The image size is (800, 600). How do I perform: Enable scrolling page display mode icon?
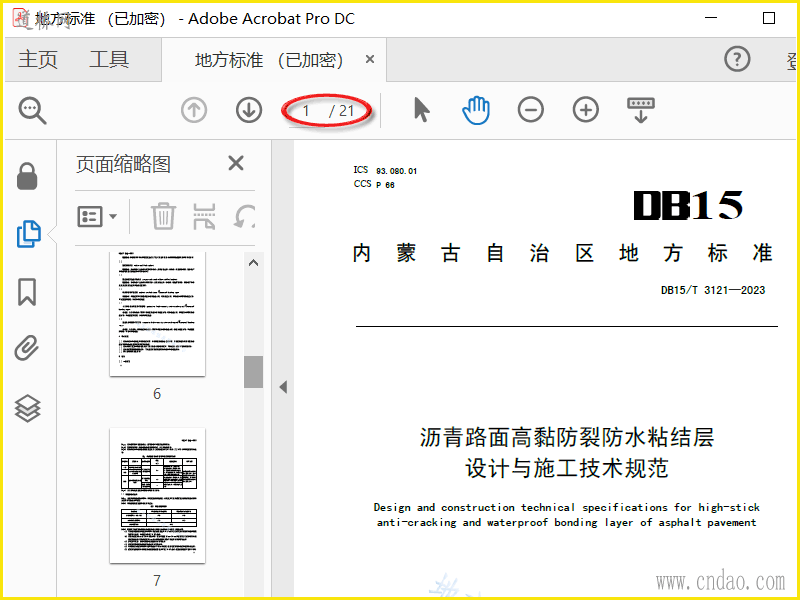[641, 110]
